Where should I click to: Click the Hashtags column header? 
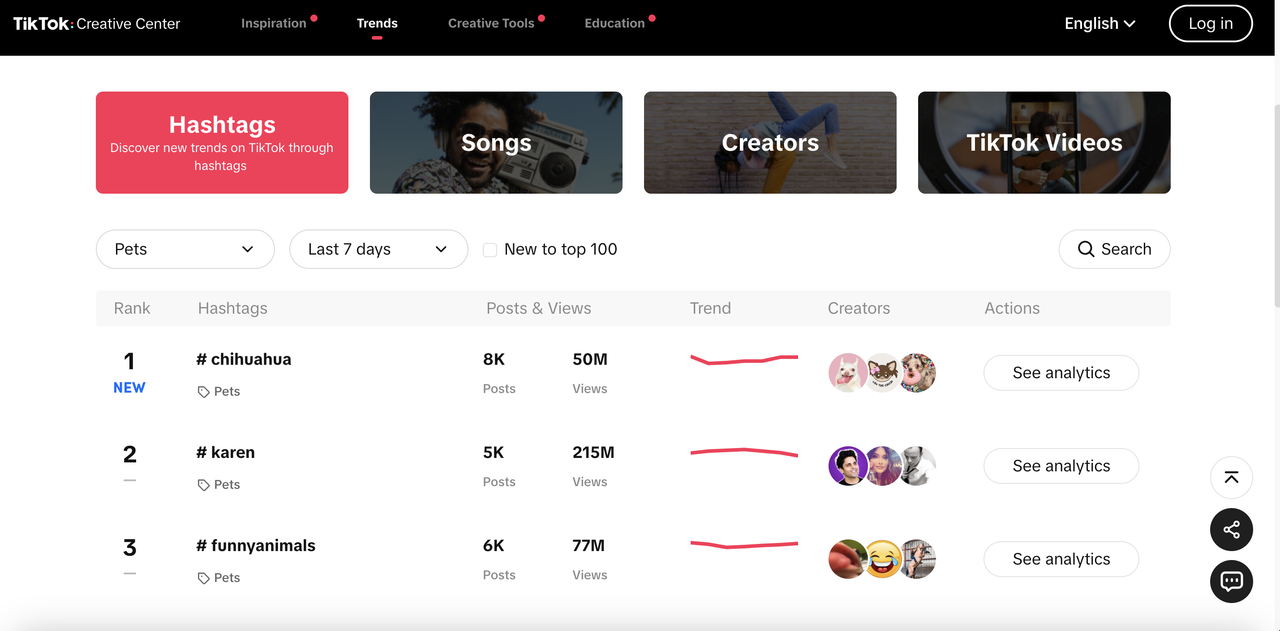pyautogui.click(x=233, y=308)
